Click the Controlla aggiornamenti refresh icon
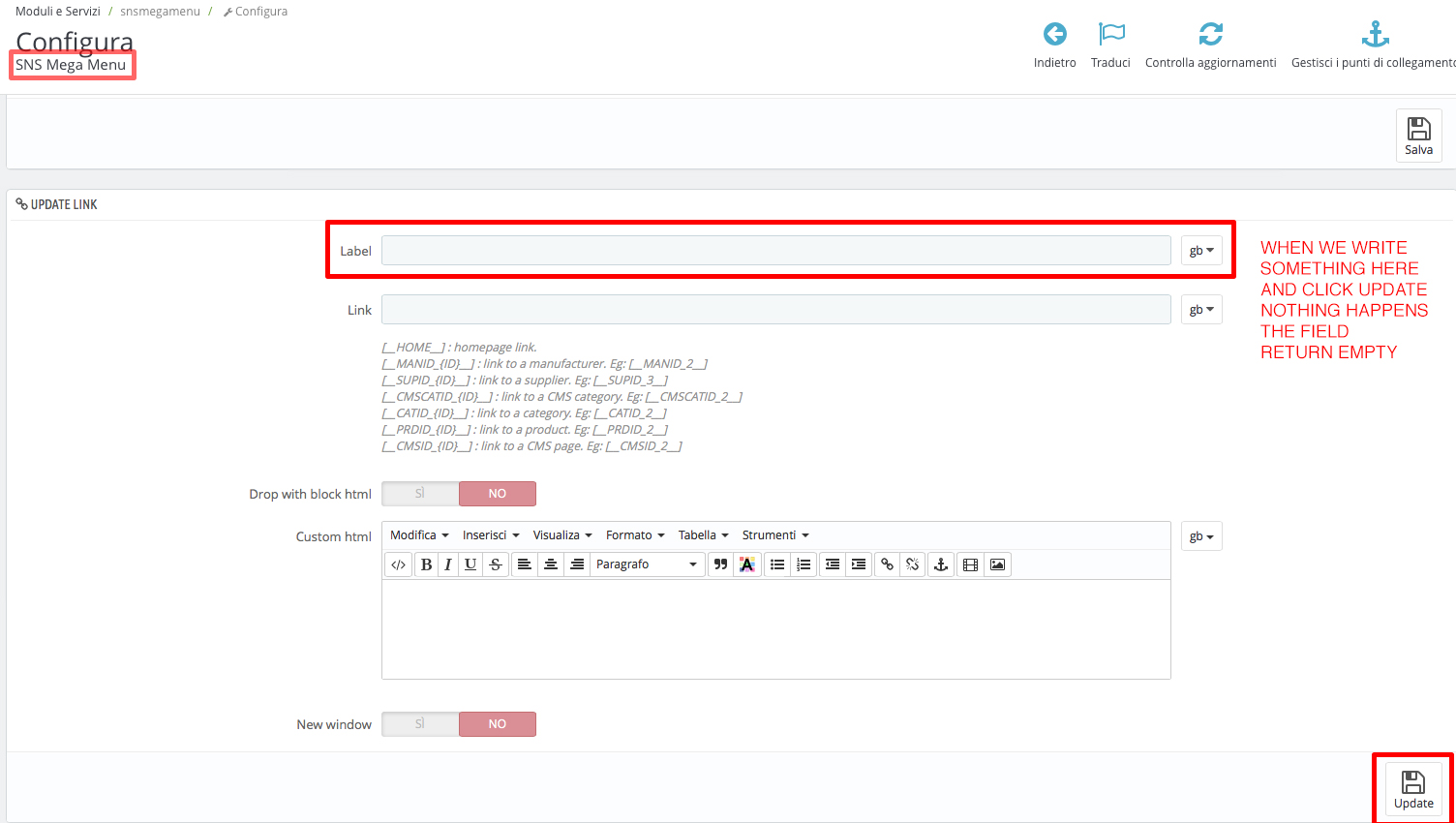Viewport: 1456px width, 823px height. pyautogui.click(x=1210, y=35)
